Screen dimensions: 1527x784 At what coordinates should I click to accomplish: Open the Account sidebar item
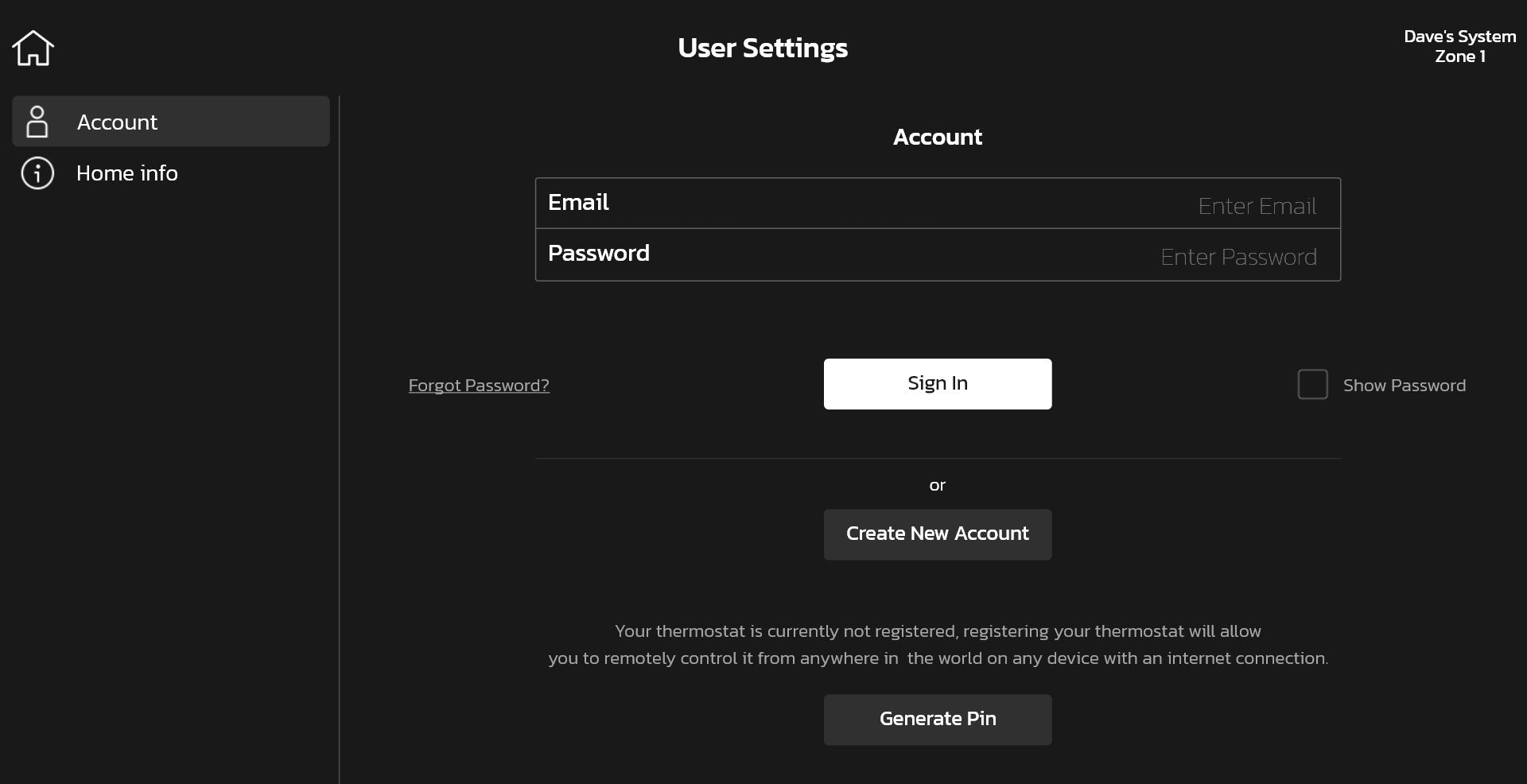coord(171,122)
